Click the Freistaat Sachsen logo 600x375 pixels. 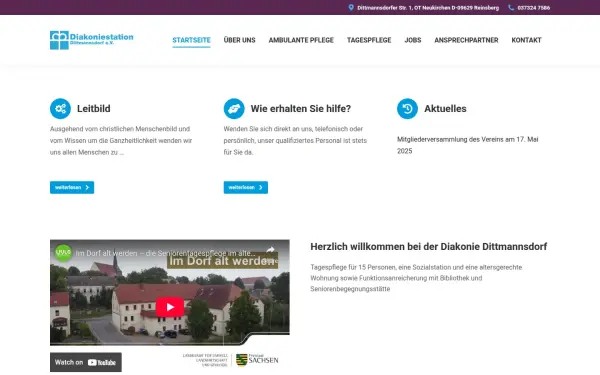[257, 360]
